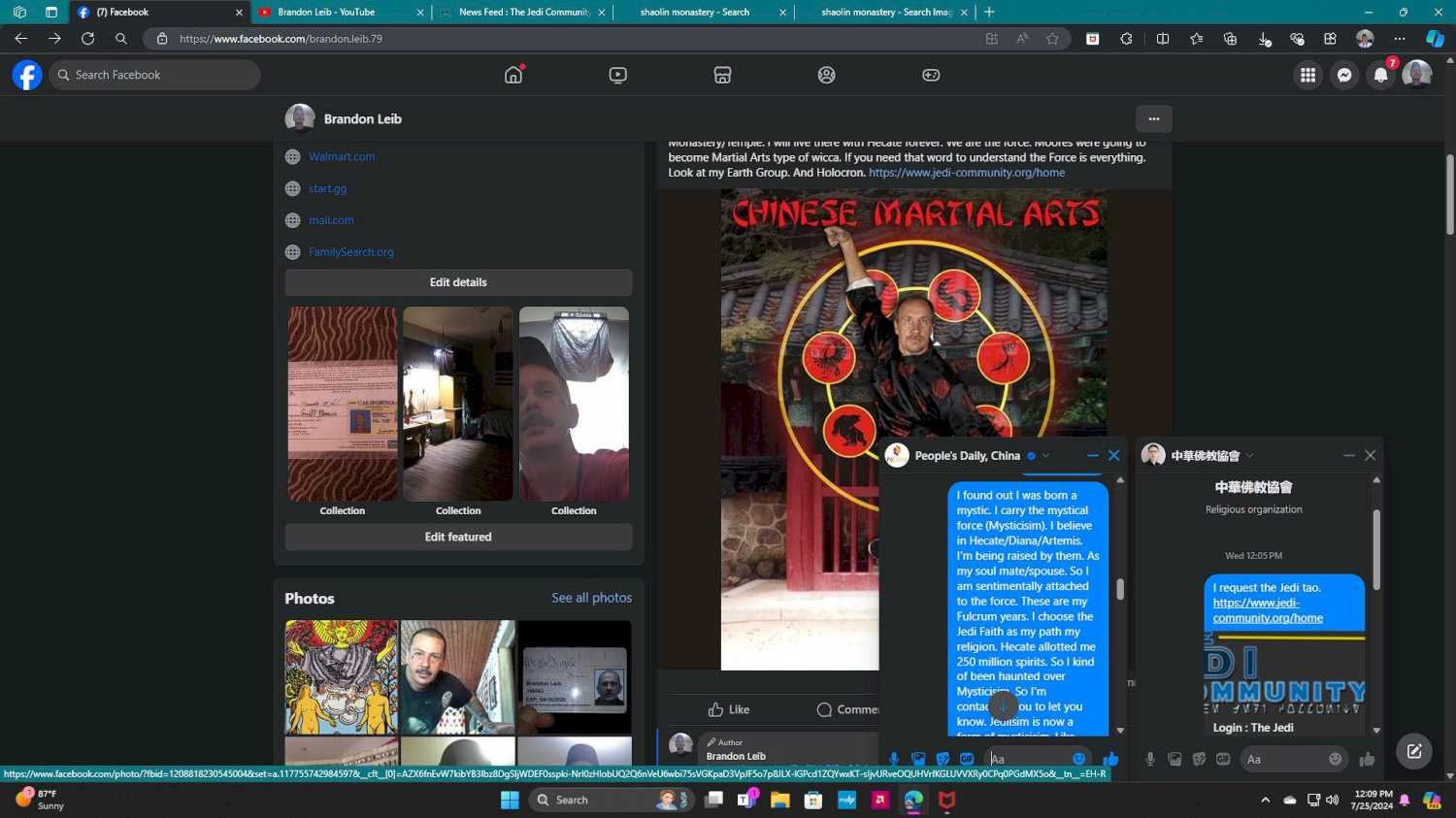The image size is (1456, 818).
Task: Open jedi-community.org link in the post
Action: click(967, 173)
